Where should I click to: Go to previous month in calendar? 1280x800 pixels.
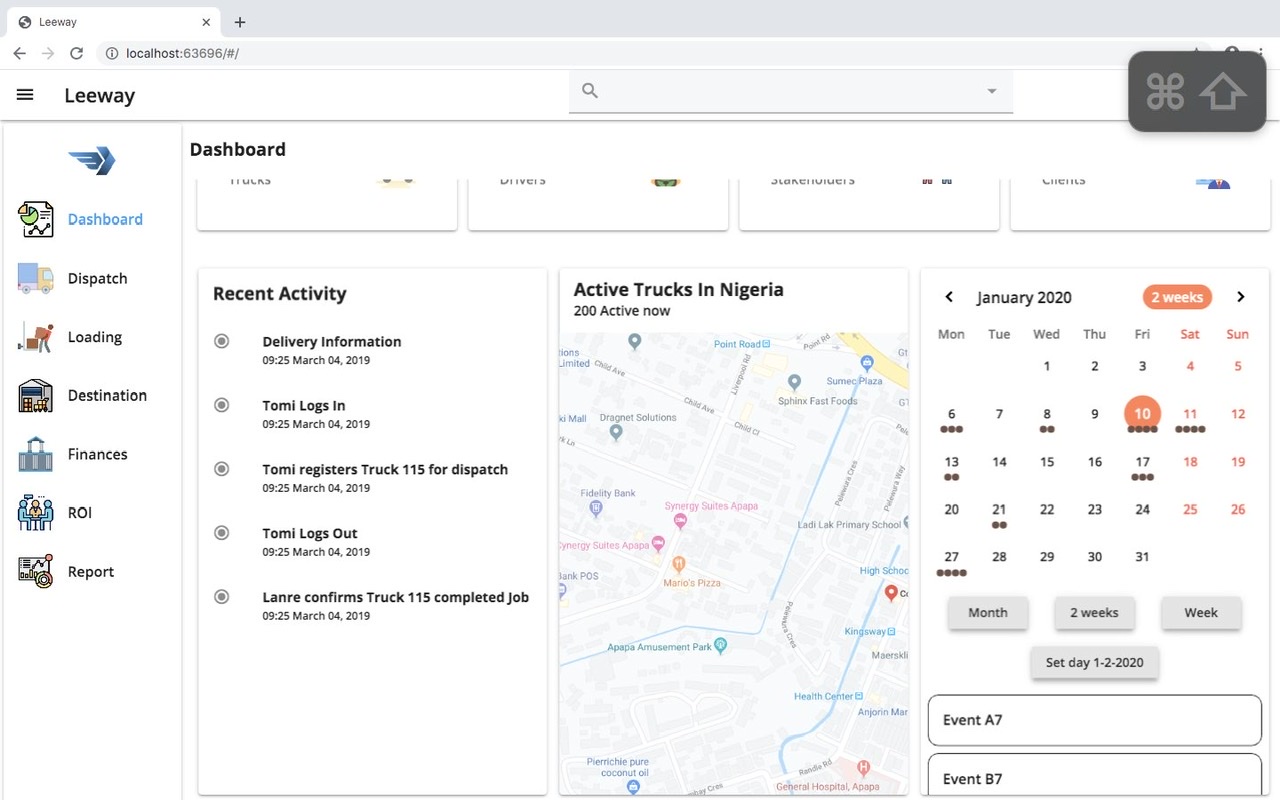(949, 297)
